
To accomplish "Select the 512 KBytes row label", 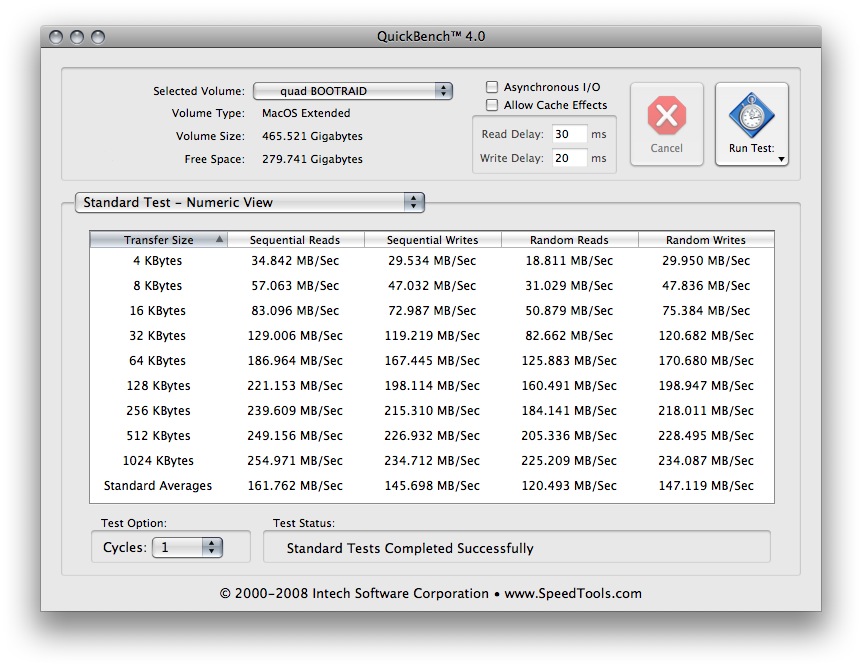I will pyautogui.click(x=158, y=436).
